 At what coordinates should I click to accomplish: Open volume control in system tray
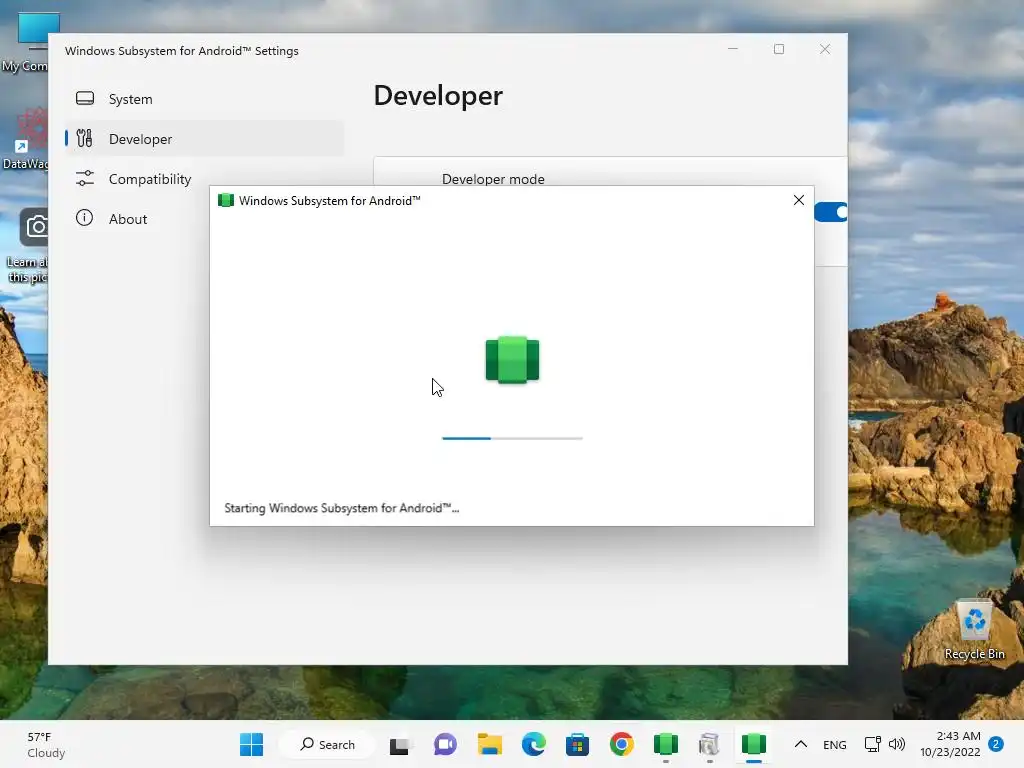(897, 744)
